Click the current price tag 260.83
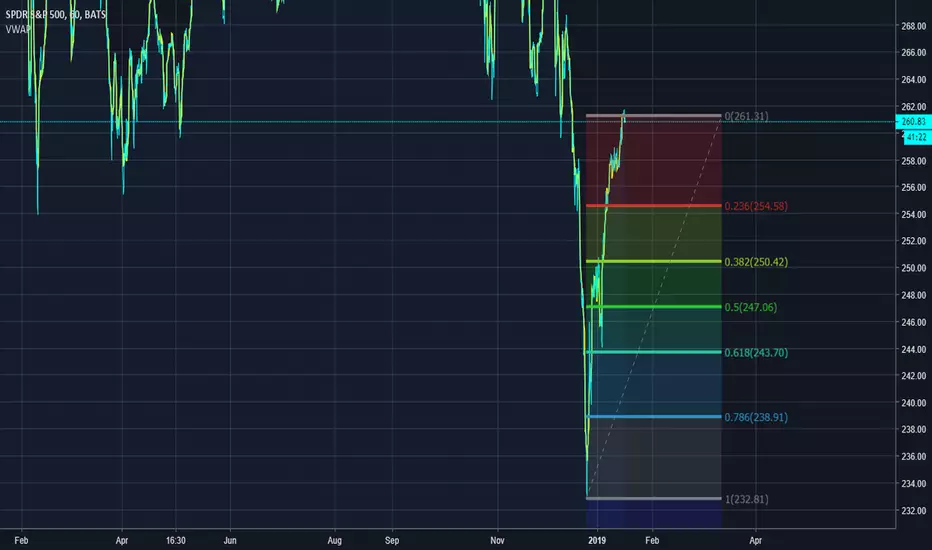This screenshot has width=932, height=550. point(914,122)
